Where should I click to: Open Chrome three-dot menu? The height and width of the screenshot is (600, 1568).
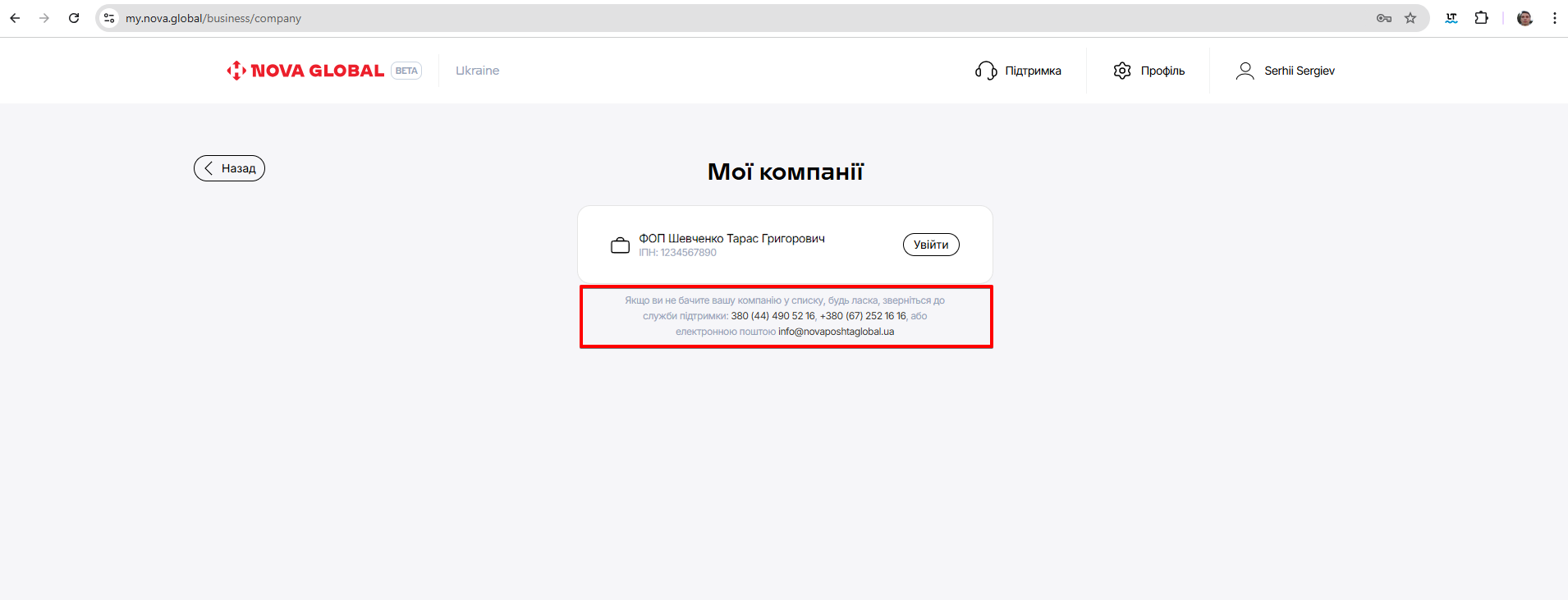pyautogui.click(x=1554, y=18)
